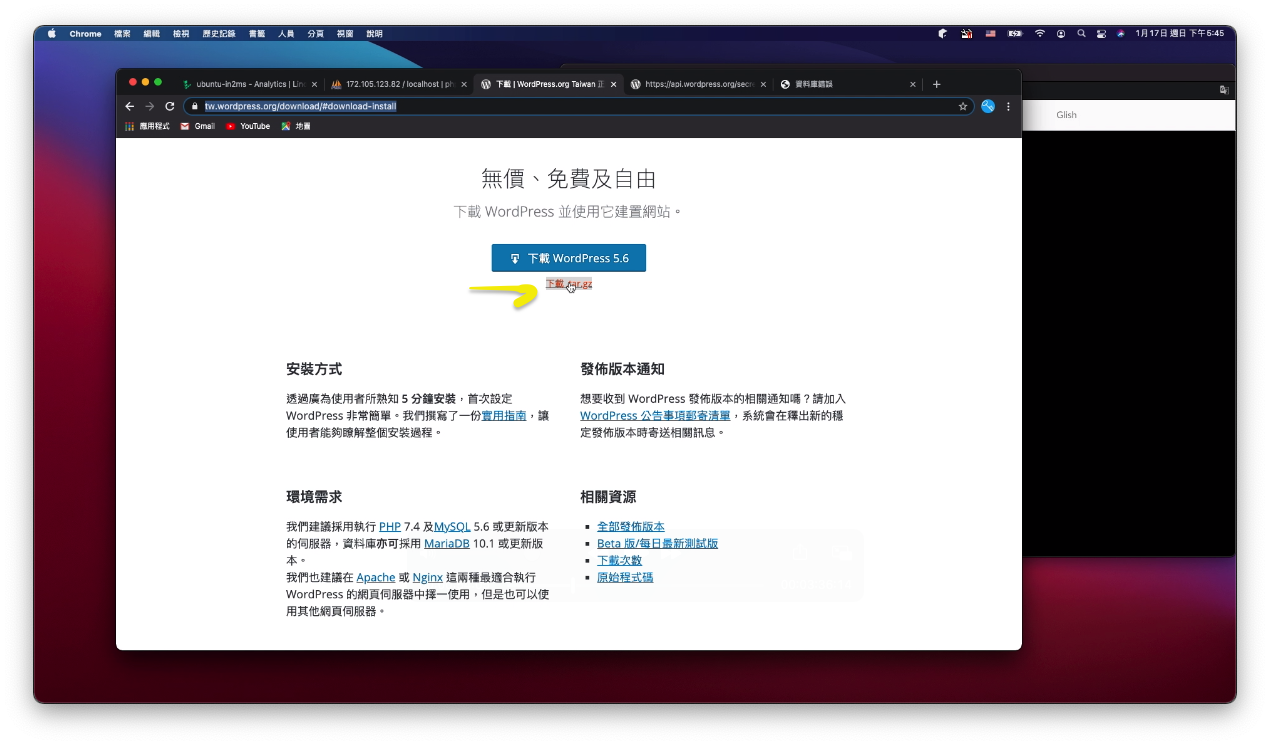
Task: Open the Chrome application menu
Action: [85, 33]
